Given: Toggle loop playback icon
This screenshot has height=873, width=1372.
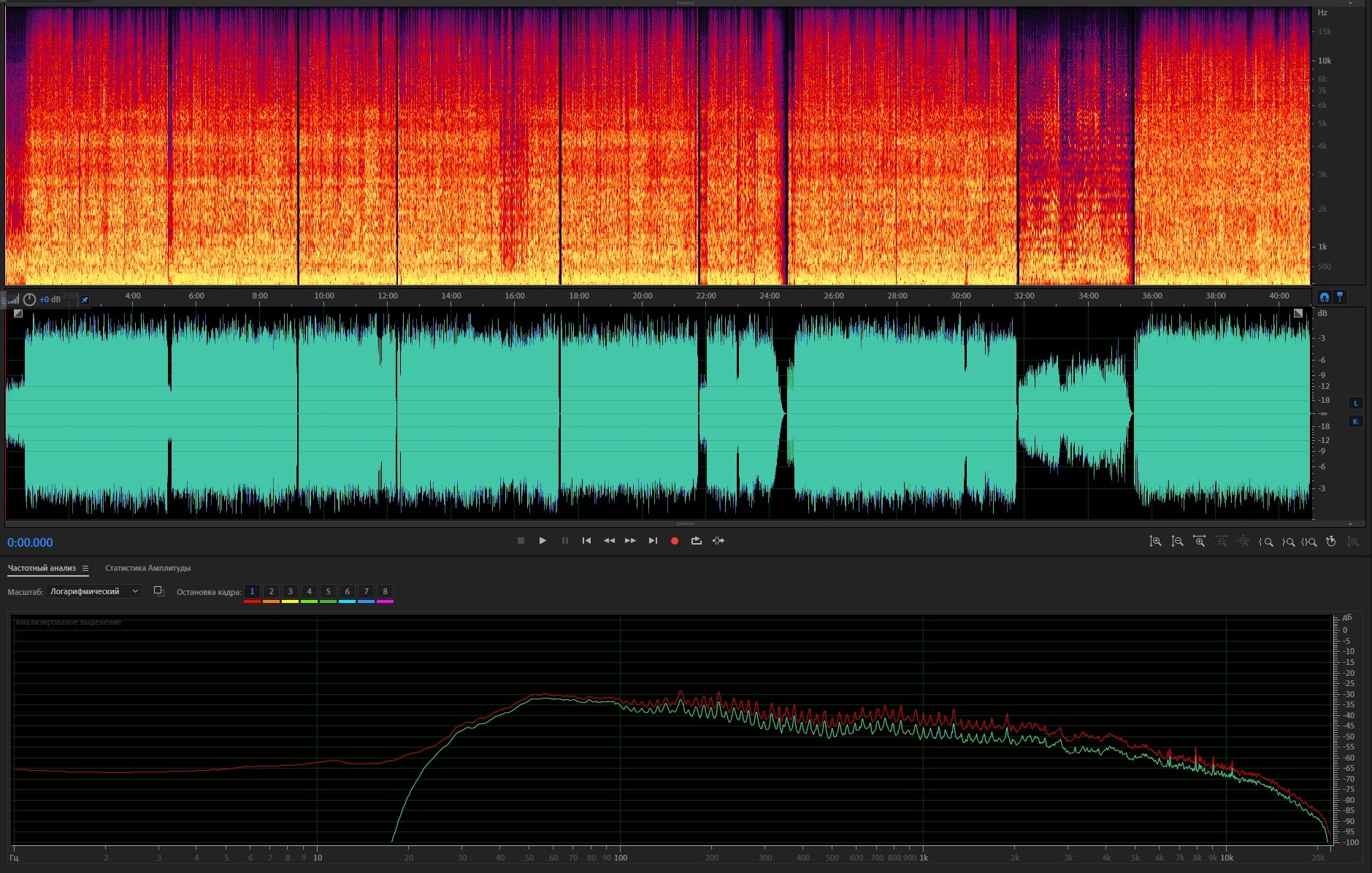Looking at the screenshot, I should pos(697,541).
